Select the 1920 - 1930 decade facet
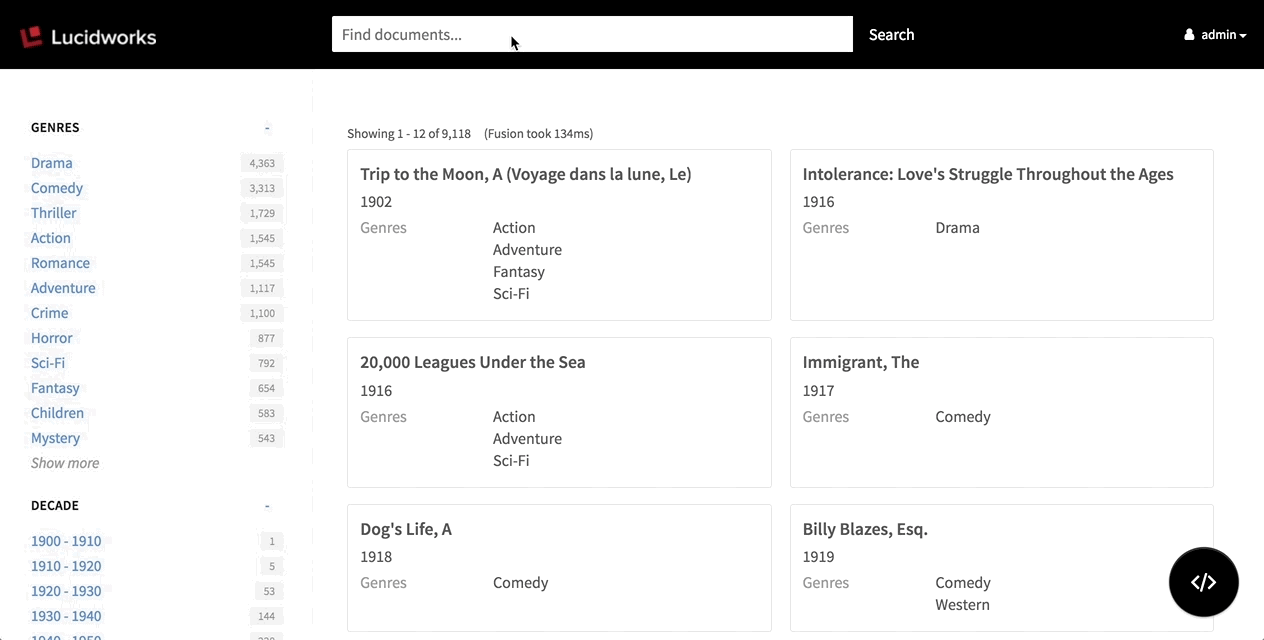The width and height of the screenshot is (1264, 640). (66, 591)
